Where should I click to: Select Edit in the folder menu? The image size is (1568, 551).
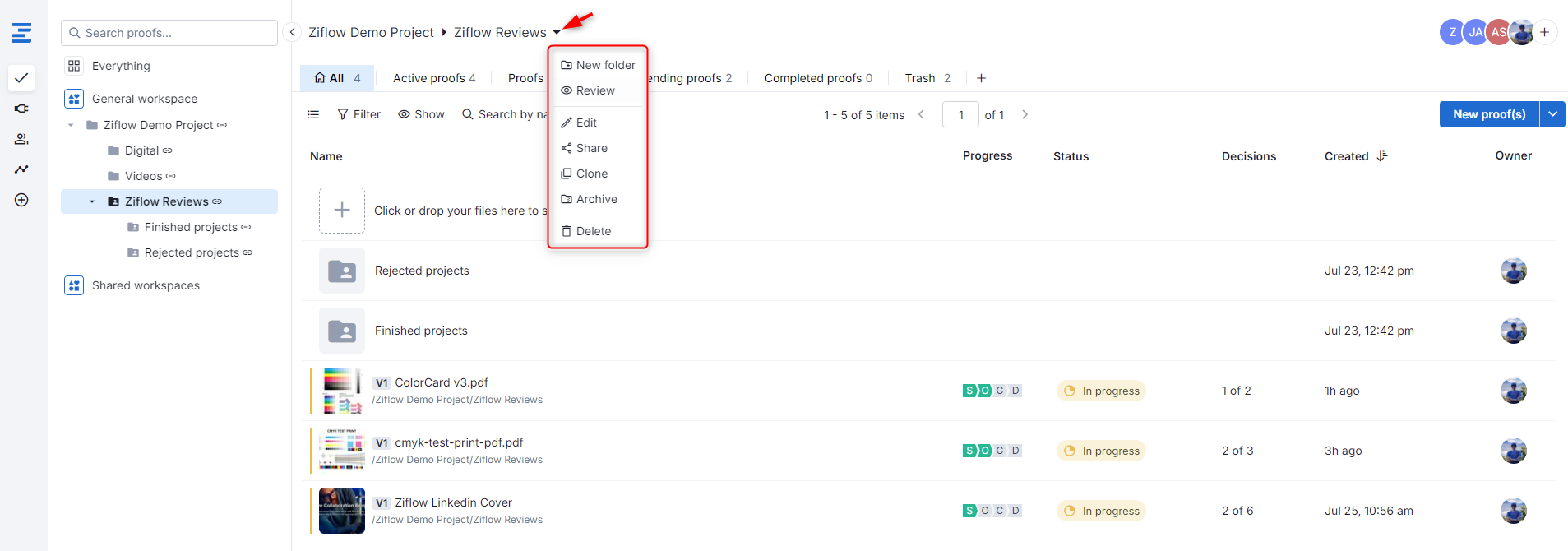point(598,123)
